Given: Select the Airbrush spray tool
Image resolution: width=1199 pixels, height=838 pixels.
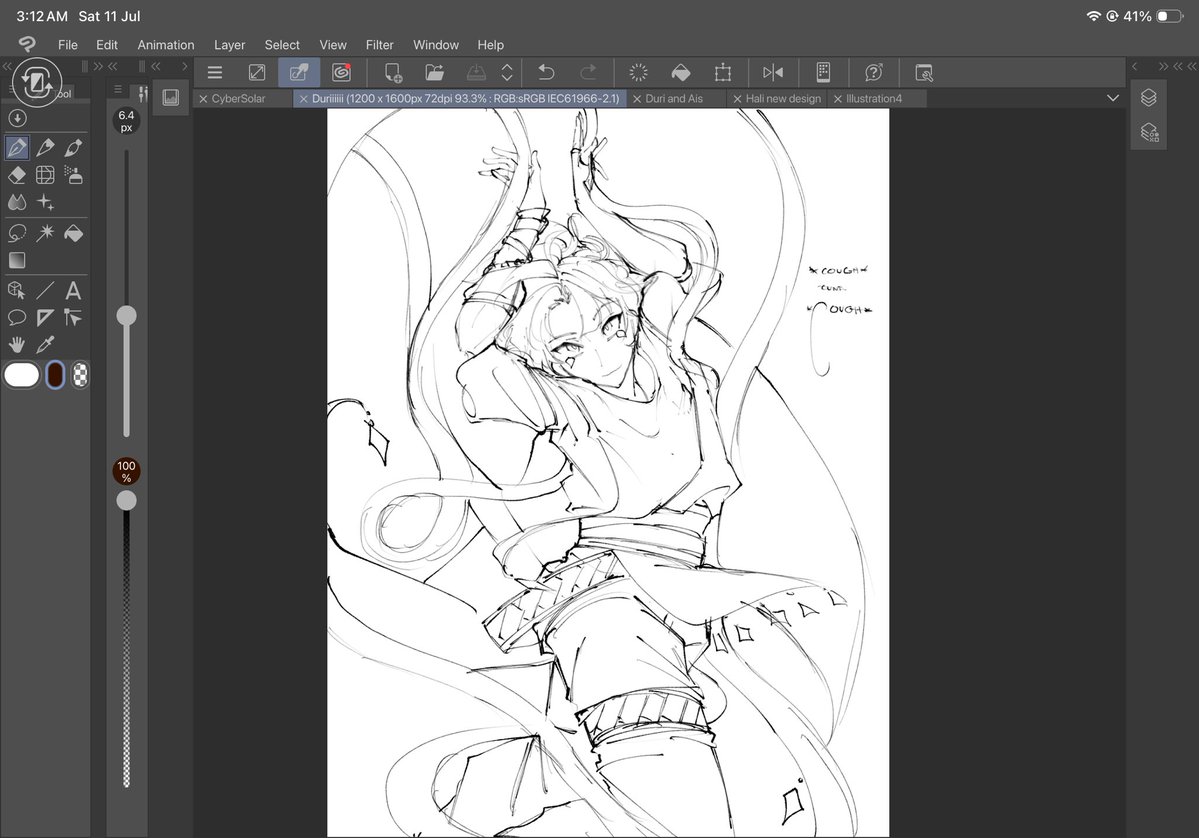Looking at the screenshot, I should click(x=73, y=175).
